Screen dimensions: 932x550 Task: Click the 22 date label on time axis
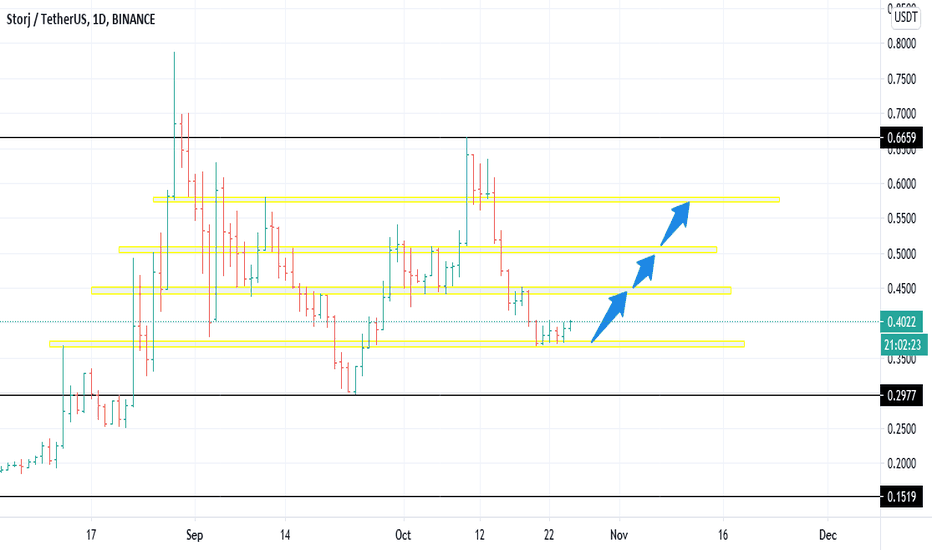coord(549,535)
